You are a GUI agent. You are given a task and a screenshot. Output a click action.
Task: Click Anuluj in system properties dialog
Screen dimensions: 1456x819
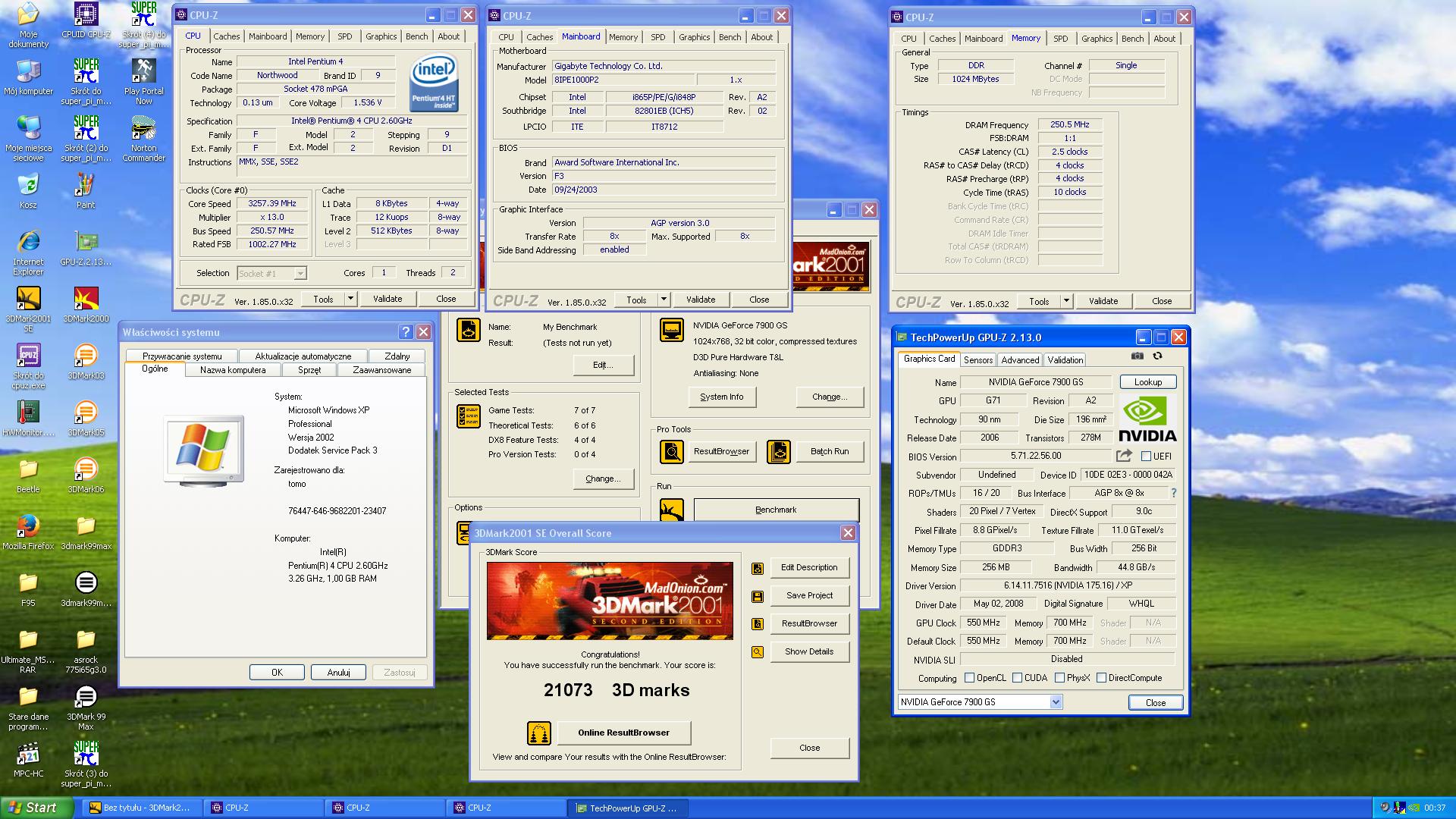(x=338, y=673)
